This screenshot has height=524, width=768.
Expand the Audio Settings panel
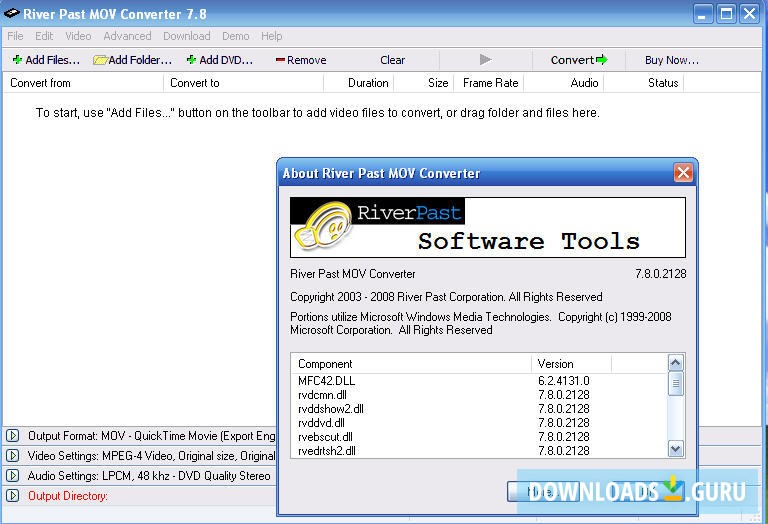pyautogui.click(x=13, y=476)
